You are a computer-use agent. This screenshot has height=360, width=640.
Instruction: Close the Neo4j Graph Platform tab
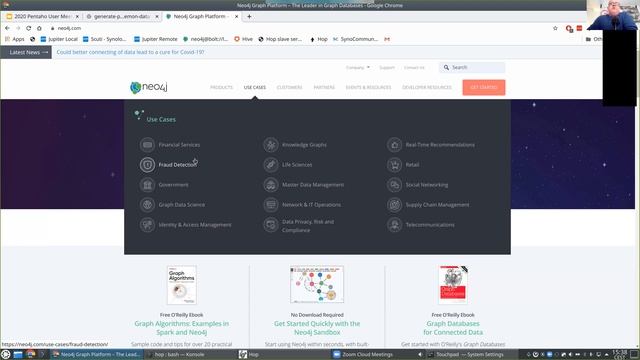coord(236,16)
